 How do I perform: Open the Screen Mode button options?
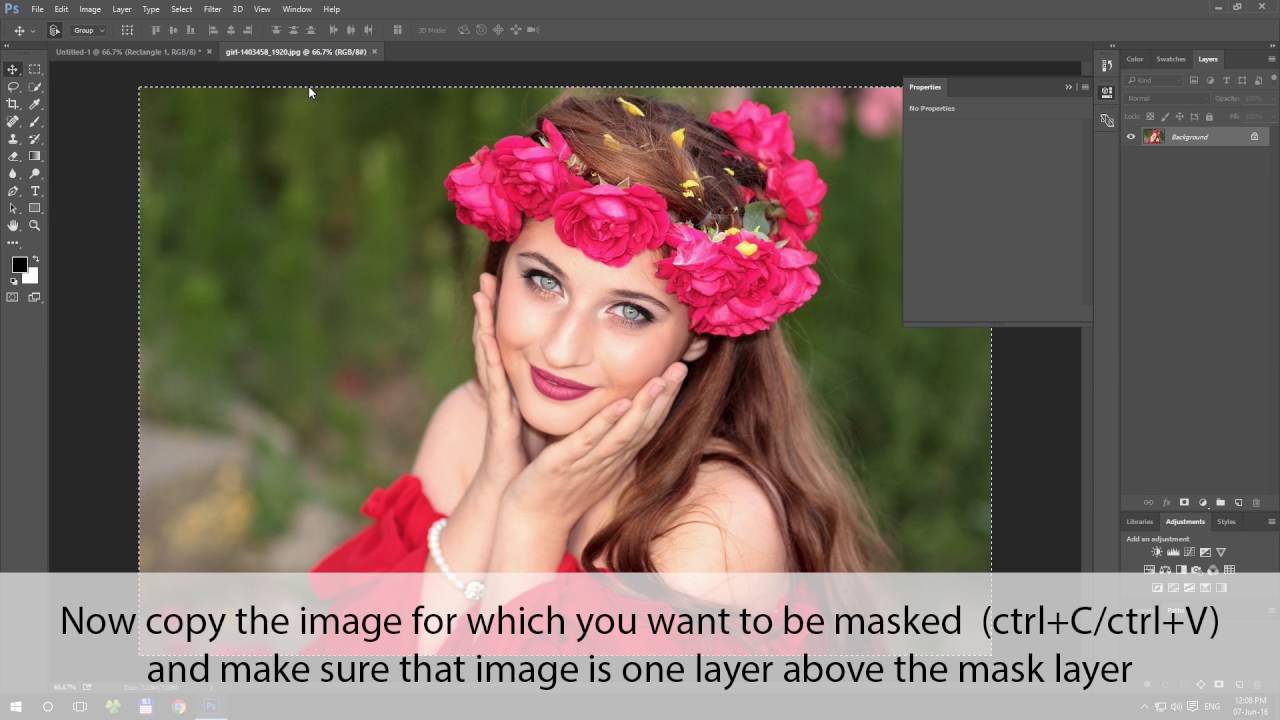[x=35, y=297]
